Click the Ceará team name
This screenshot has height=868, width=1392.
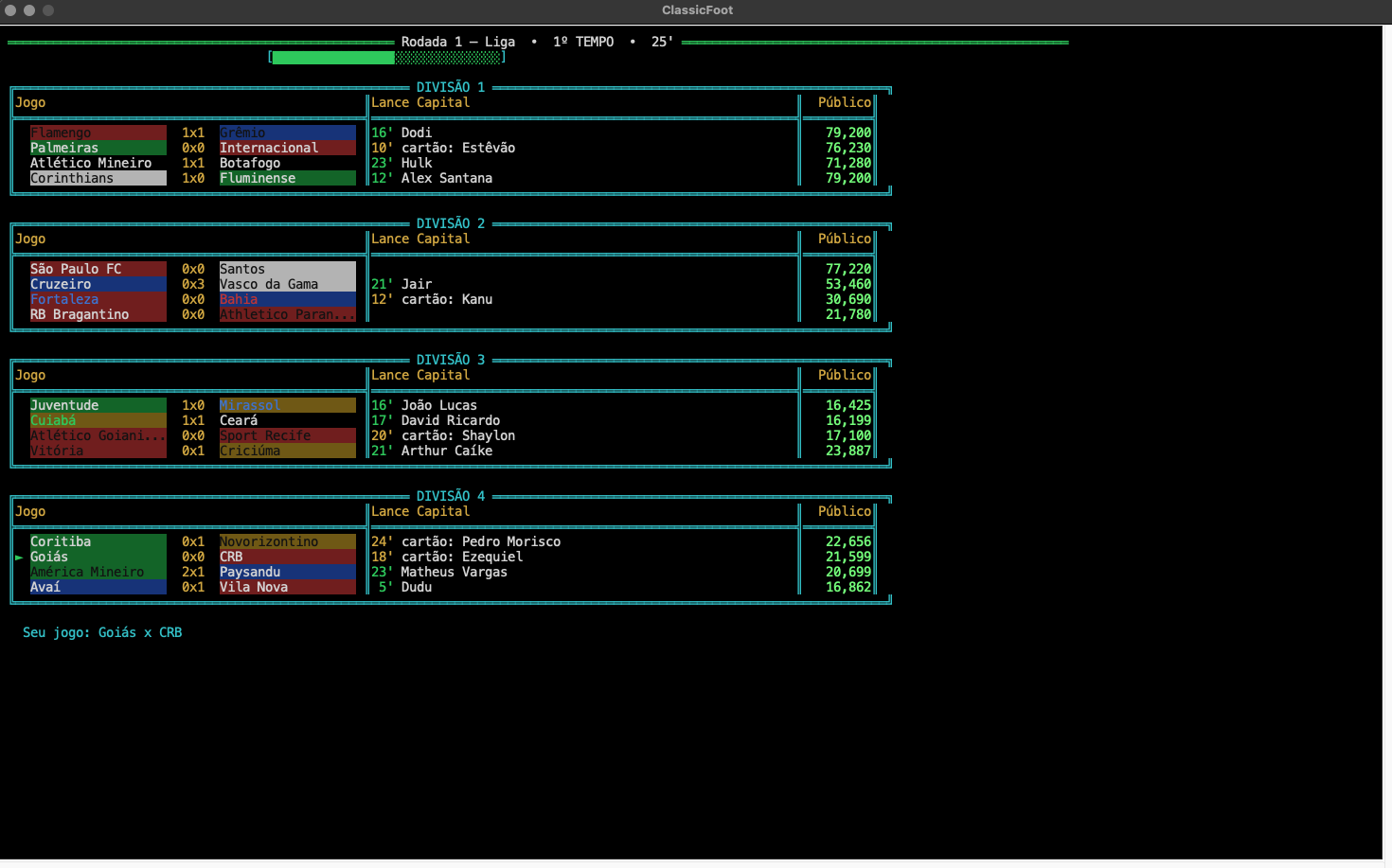click(239, 420)
